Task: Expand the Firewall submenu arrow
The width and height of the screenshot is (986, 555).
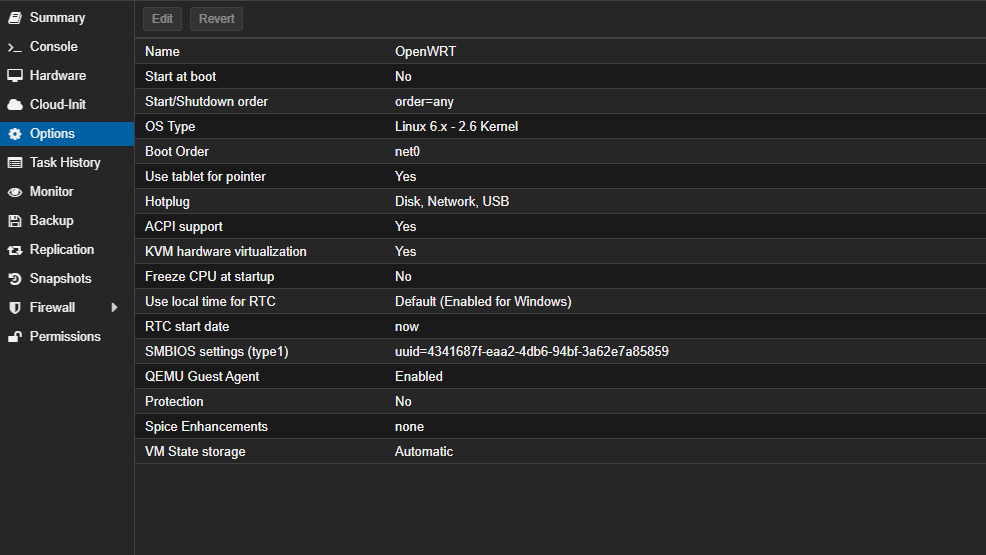Action: [114, 308]
